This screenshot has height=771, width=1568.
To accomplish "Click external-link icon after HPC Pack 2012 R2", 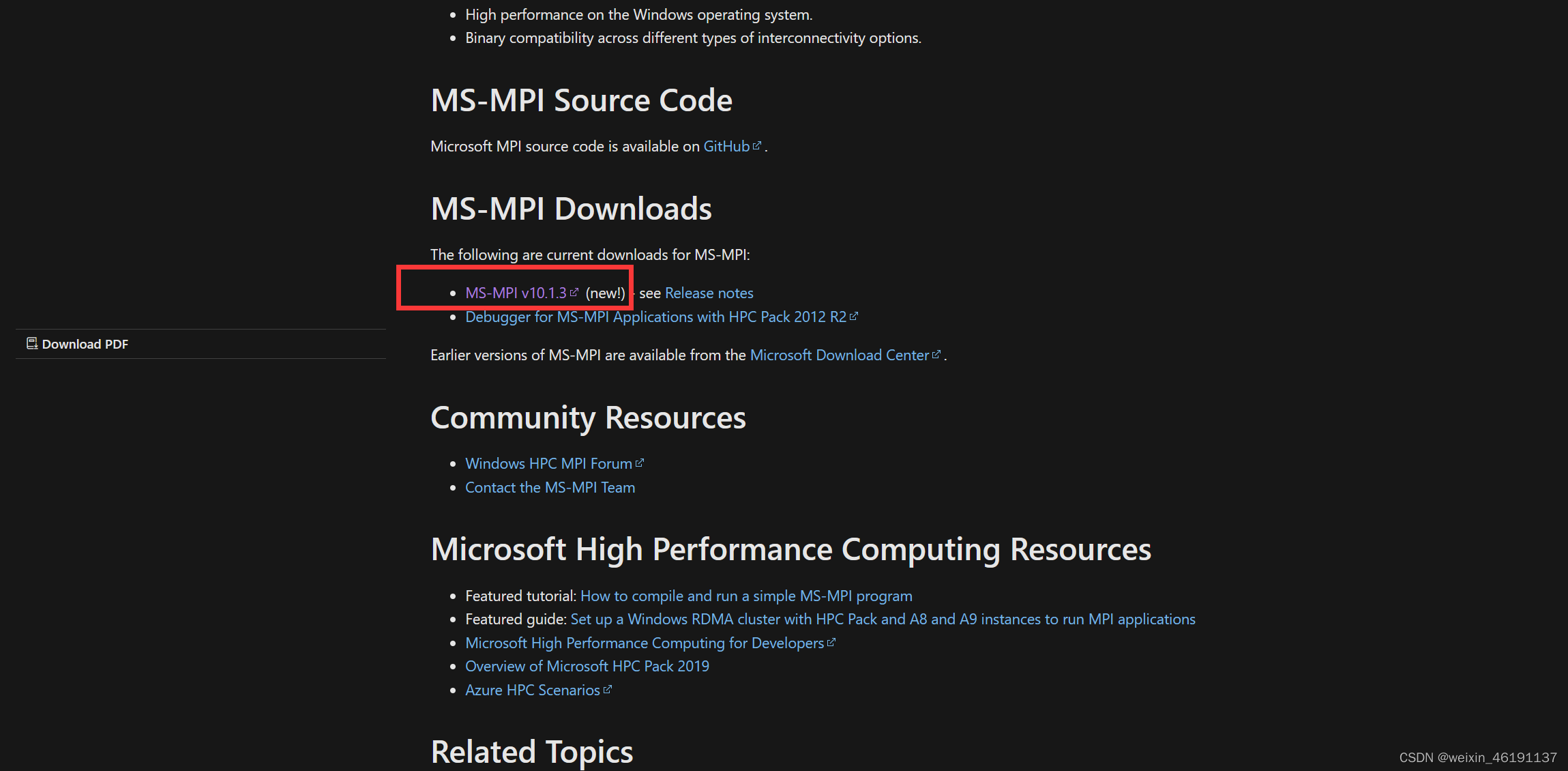I will tap(854, 316).
